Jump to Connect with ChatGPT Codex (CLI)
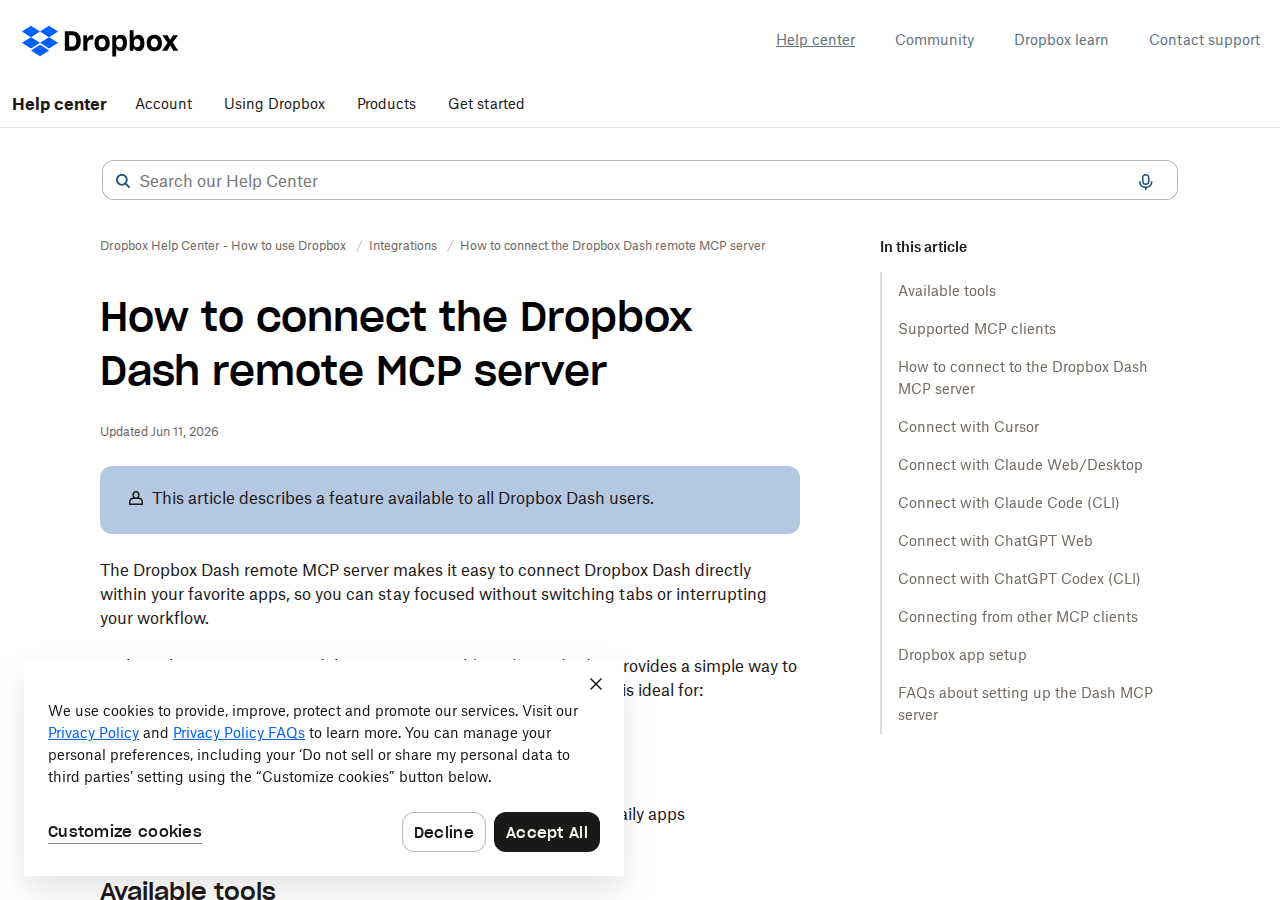The height and width of the screenshot is (900, 1280). pyautogui.click(x=1019, y=579)
